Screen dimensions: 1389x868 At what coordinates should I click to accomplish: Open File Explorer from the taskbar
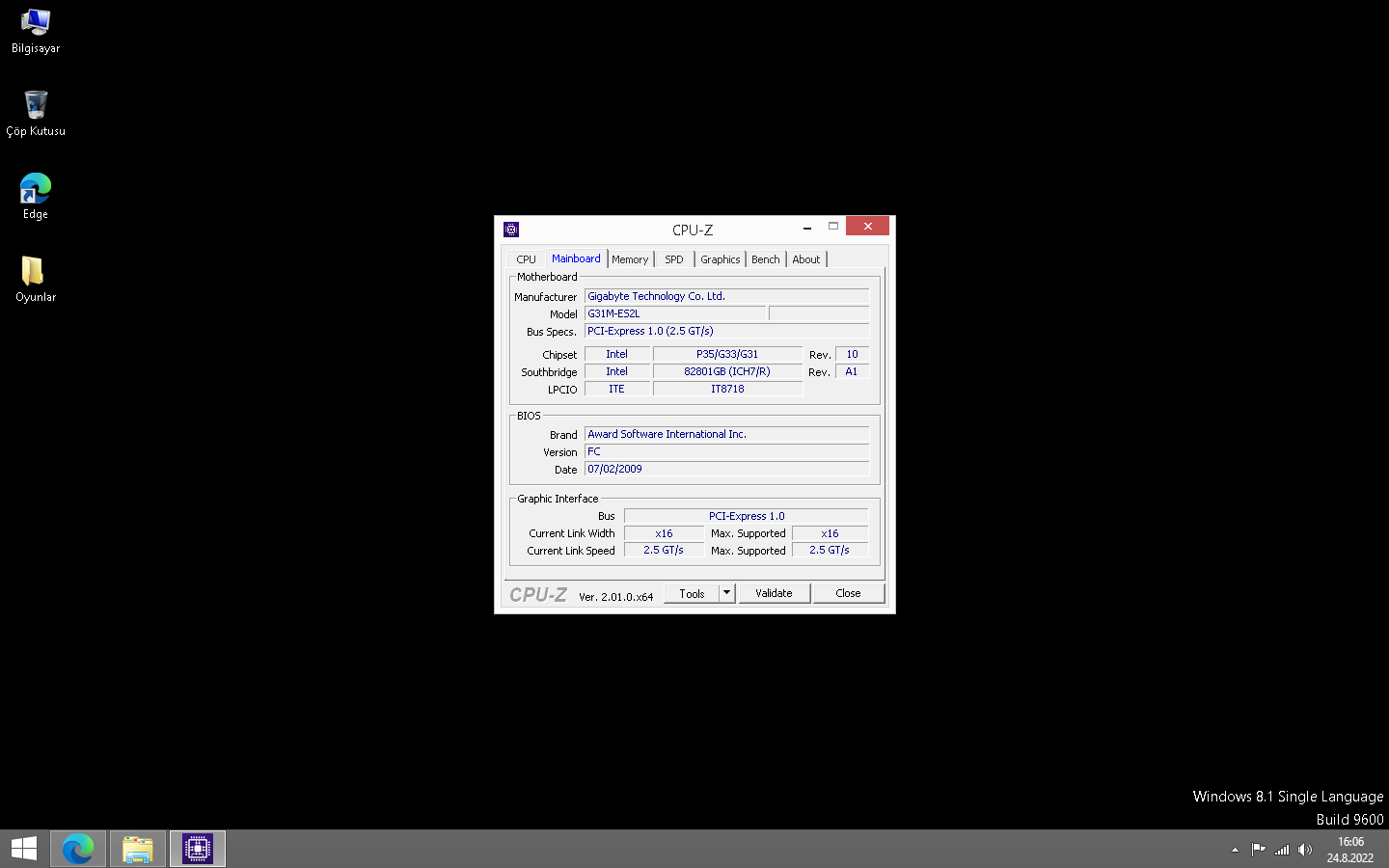point(138,849)
